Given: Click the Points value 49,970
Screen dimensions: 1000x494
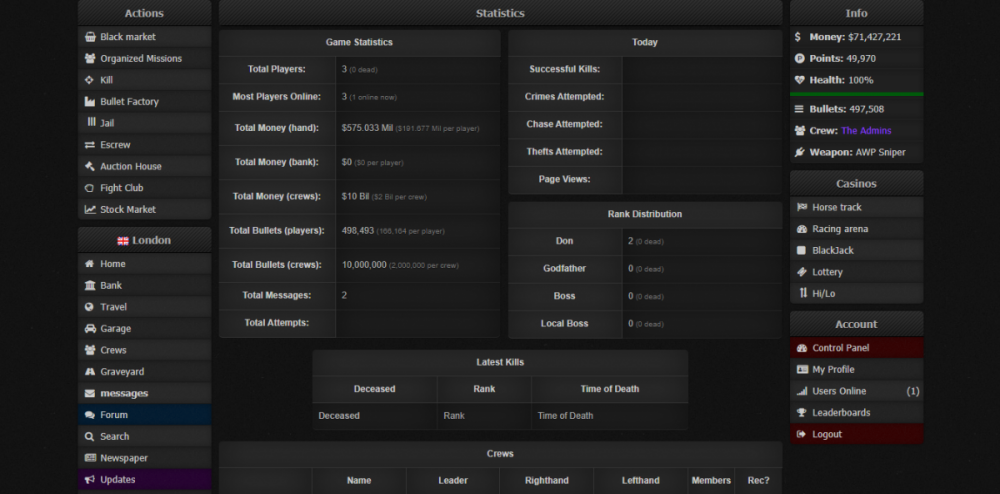Looking at the screenshot, I should click(861, 59).
